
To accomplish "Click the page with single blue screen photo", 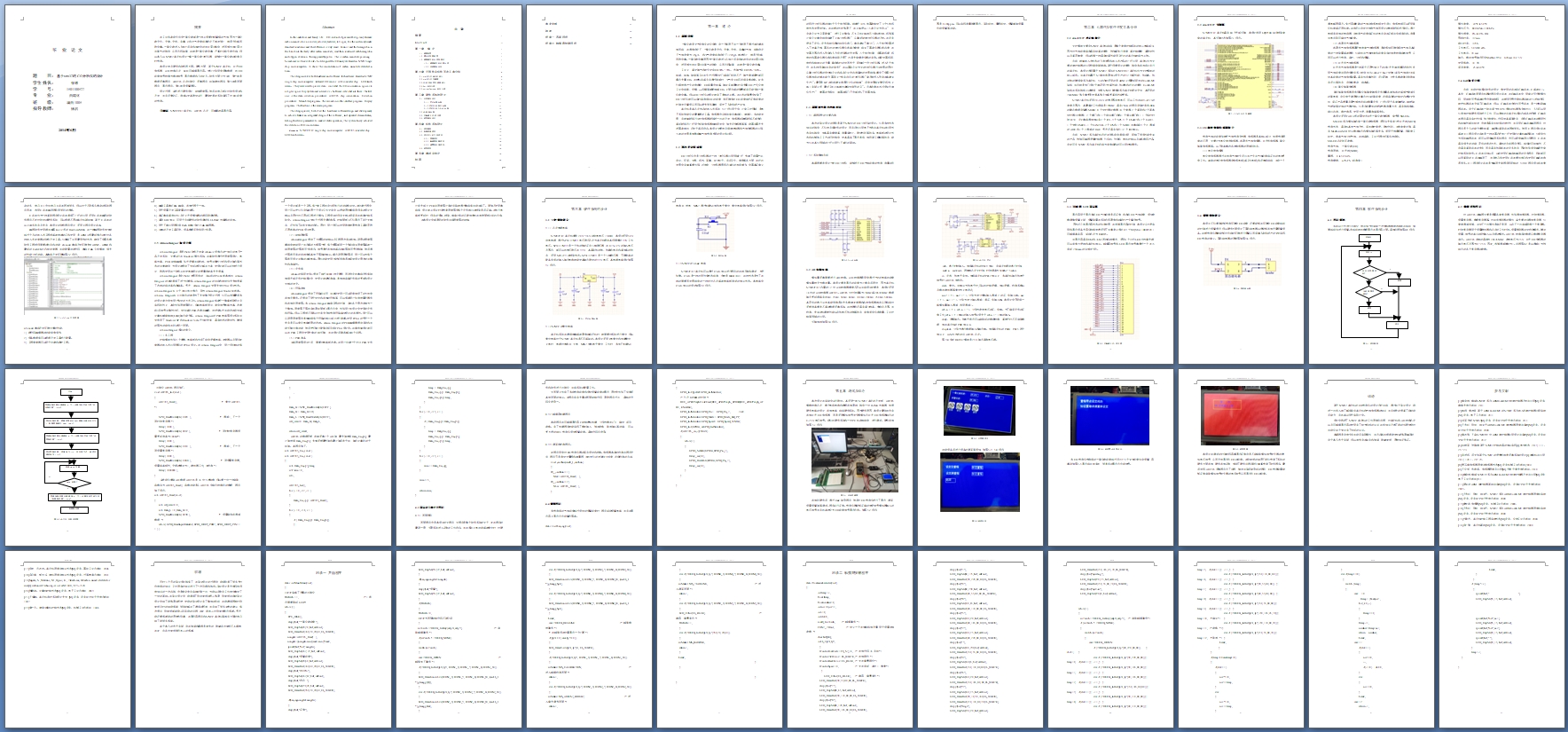I will pos(1110,458).
